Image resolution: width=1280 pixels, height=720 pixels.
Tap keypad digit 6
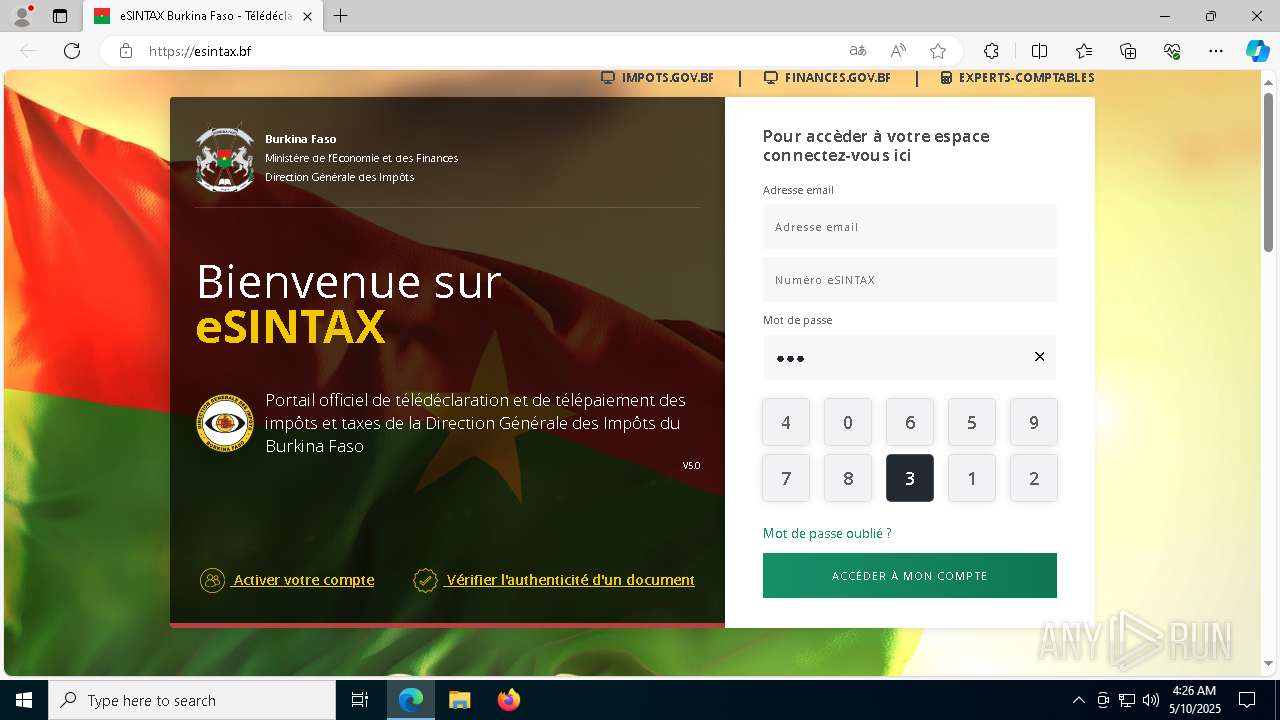(910, 422)
